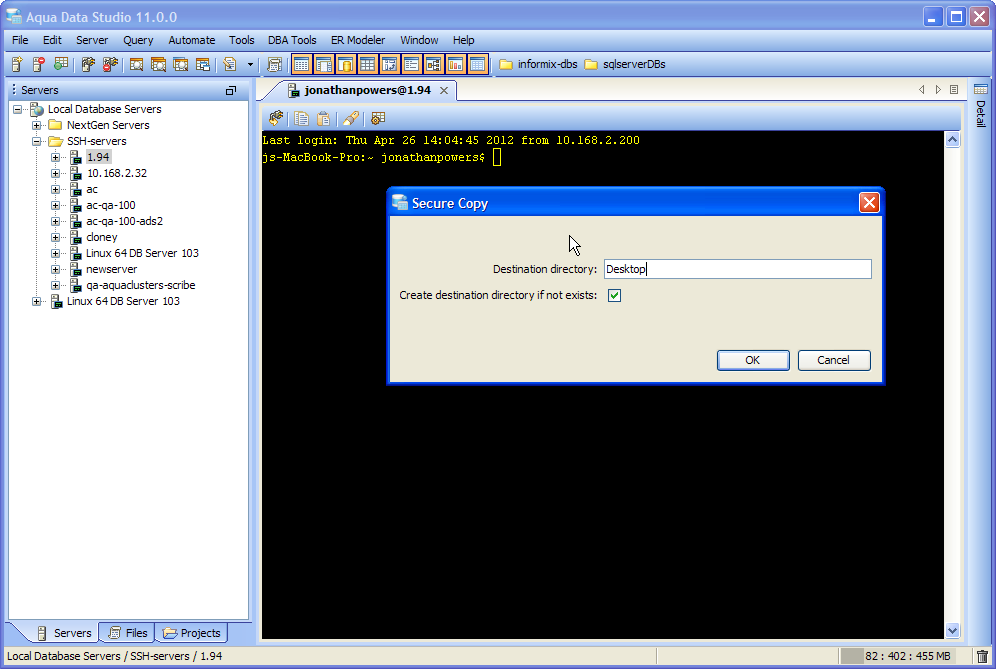Viewport: 996px width, 669px height.
Task: Toggle the grid with arrows view button
Action: [389, 64]
